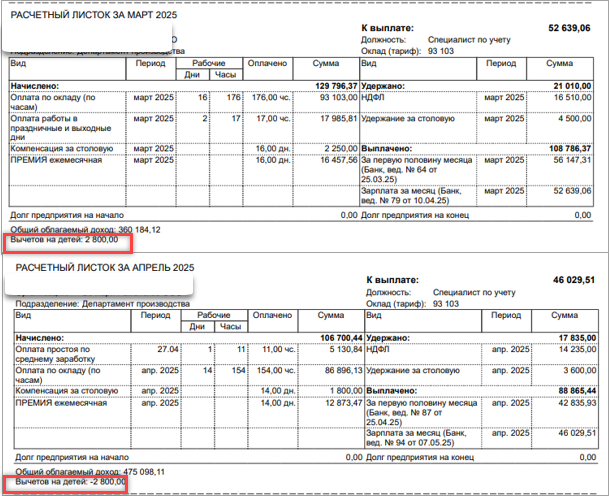Select salary amount 93 103,00 in March table
The width and height of the screenshot is (609, 496).
(x=338, y=97)
